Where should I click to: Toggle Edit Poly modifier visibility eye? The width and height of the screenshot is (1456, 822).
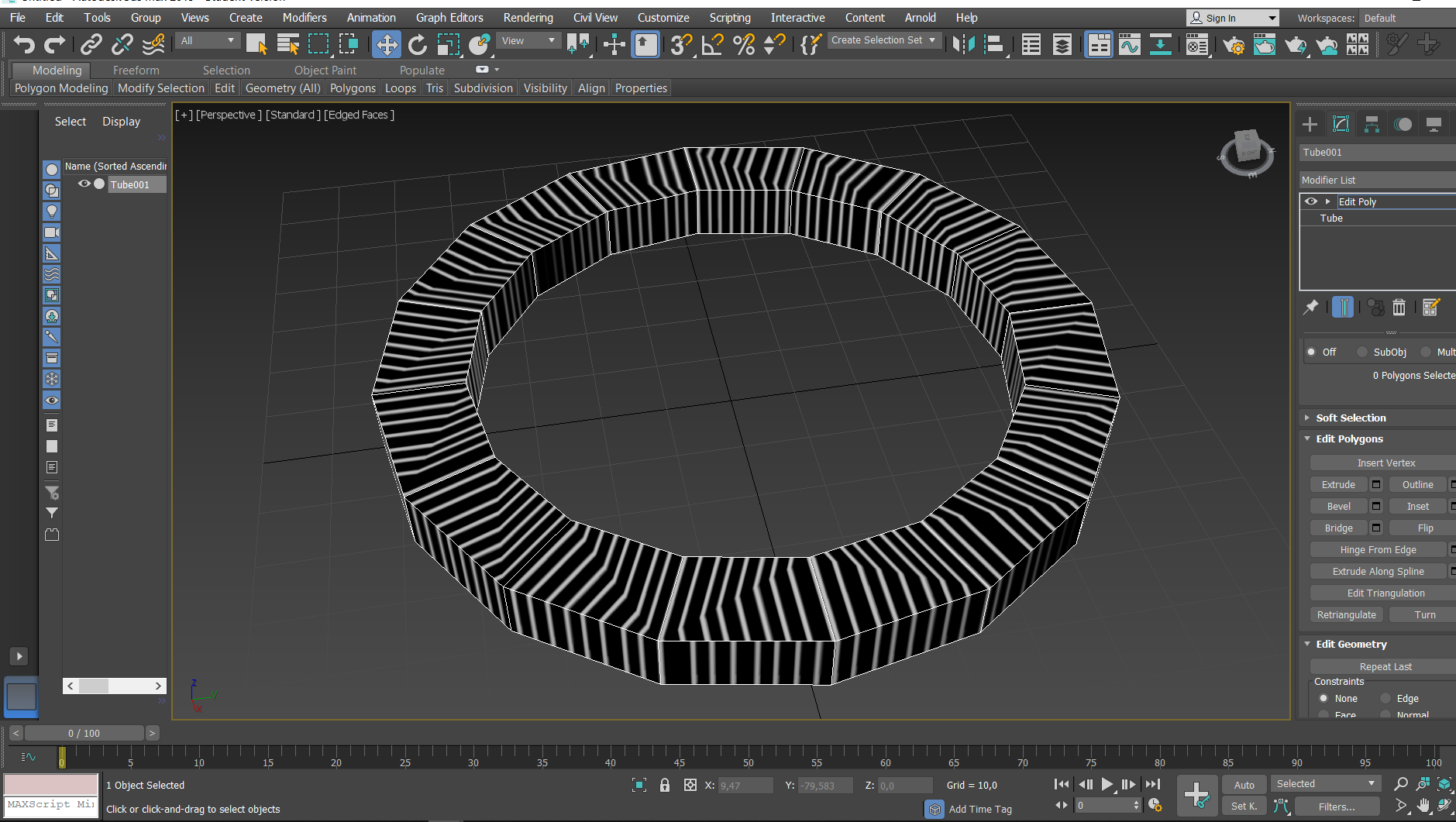coord(1311,201)
